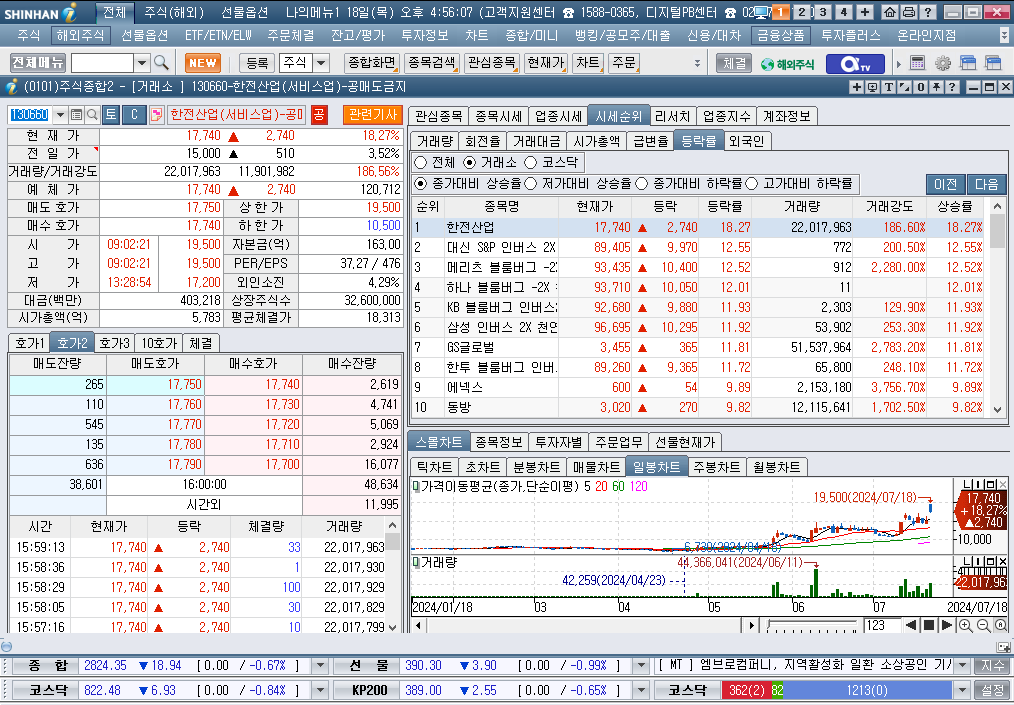Viewport: 1014px width, 705px height.
Task: Stop chart playback with square button
Action: click(929, 625)
